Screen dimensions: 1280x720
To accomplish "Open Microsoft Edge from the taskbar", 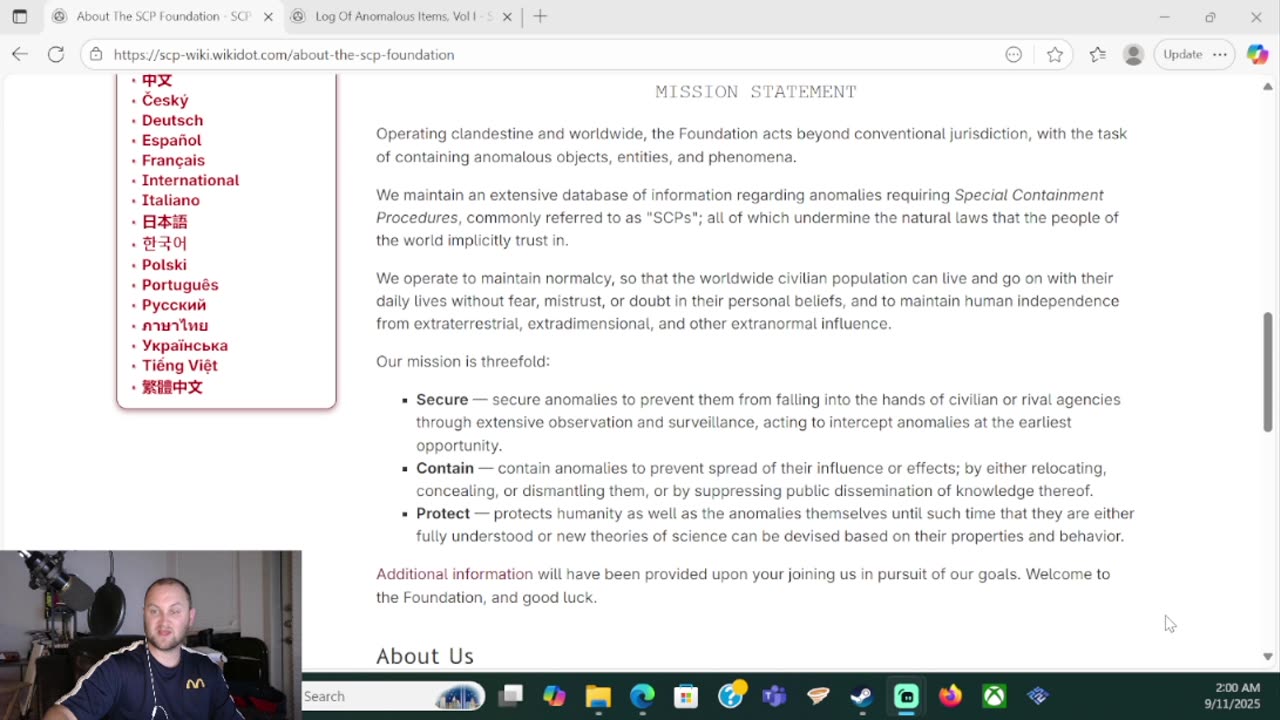I will click(x=642, y=696).
